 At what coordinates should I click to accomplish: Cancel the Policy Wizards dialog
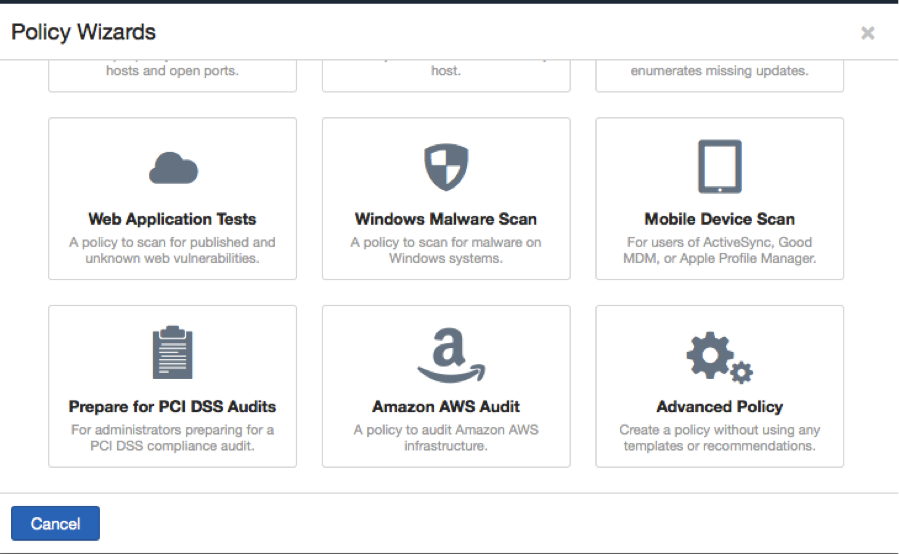[56, 523]
